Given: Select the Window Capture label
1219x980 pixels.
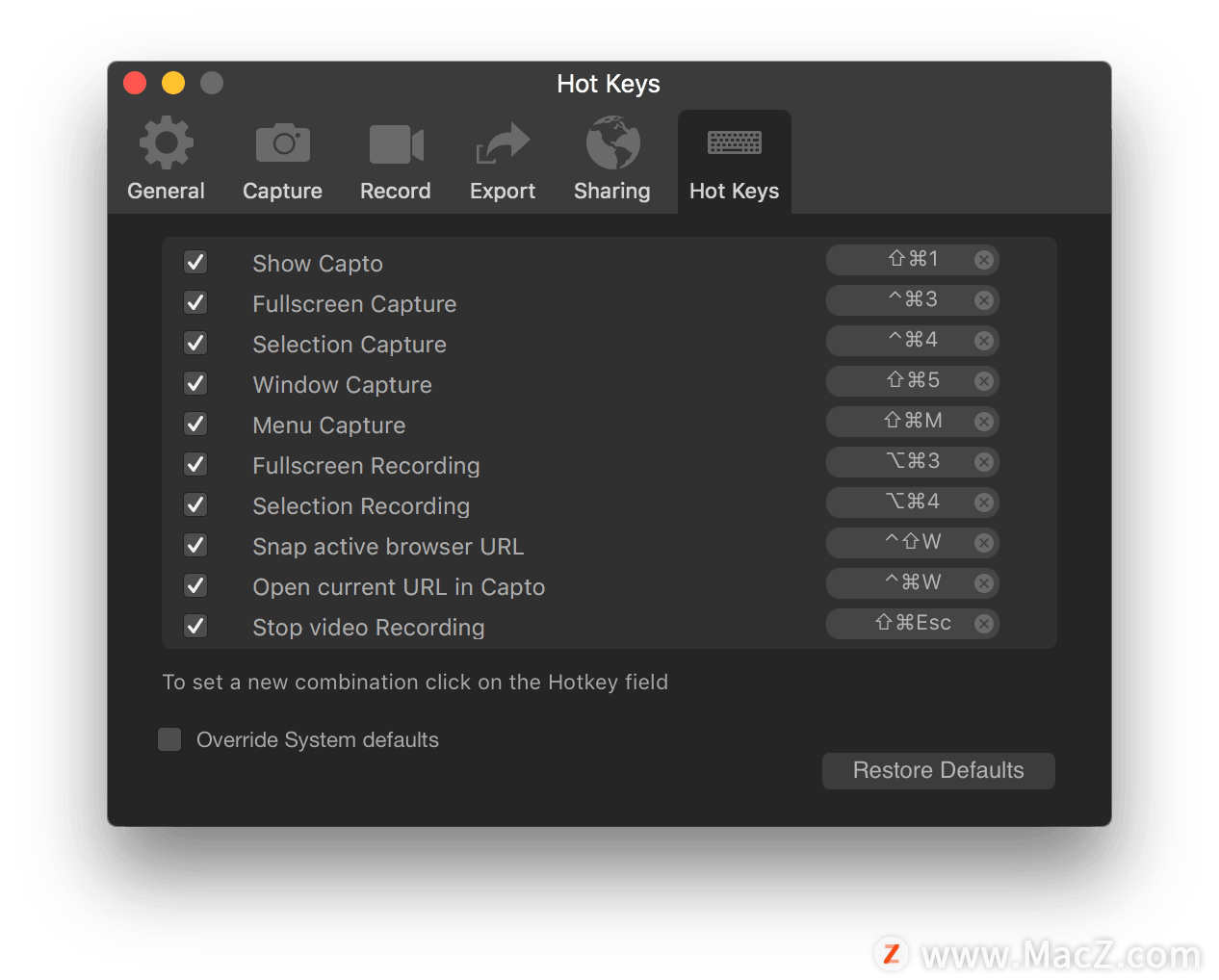Looking at the screenshot, I should point(342,385).
